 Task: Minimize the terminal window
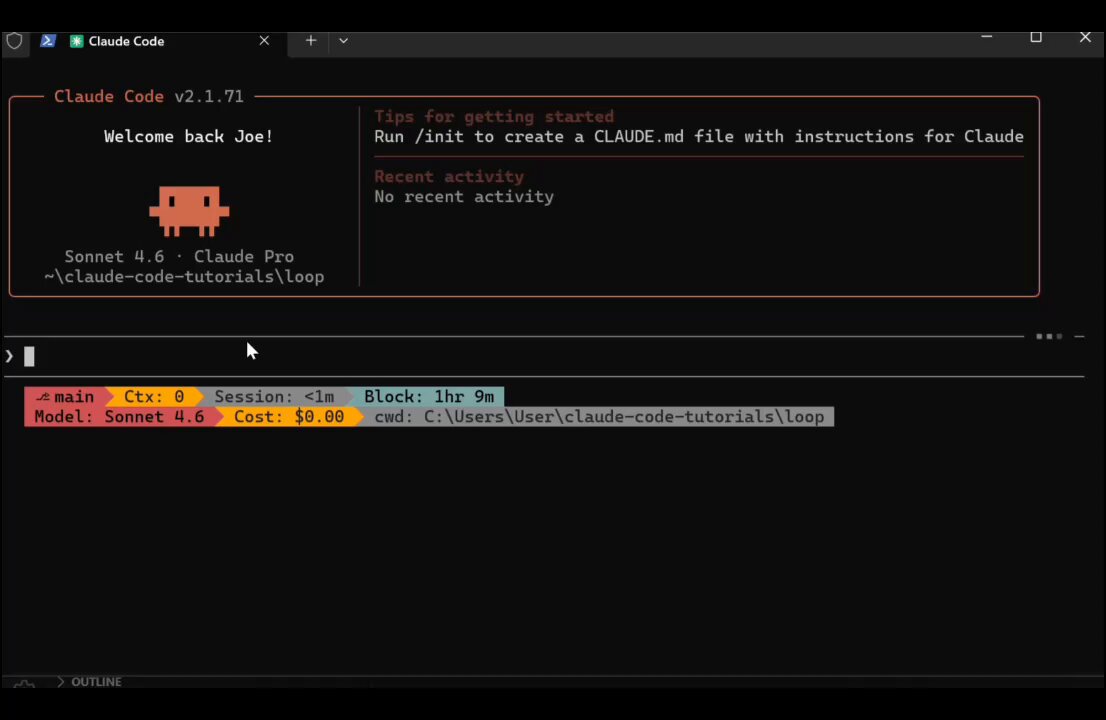tap(986, 37)
